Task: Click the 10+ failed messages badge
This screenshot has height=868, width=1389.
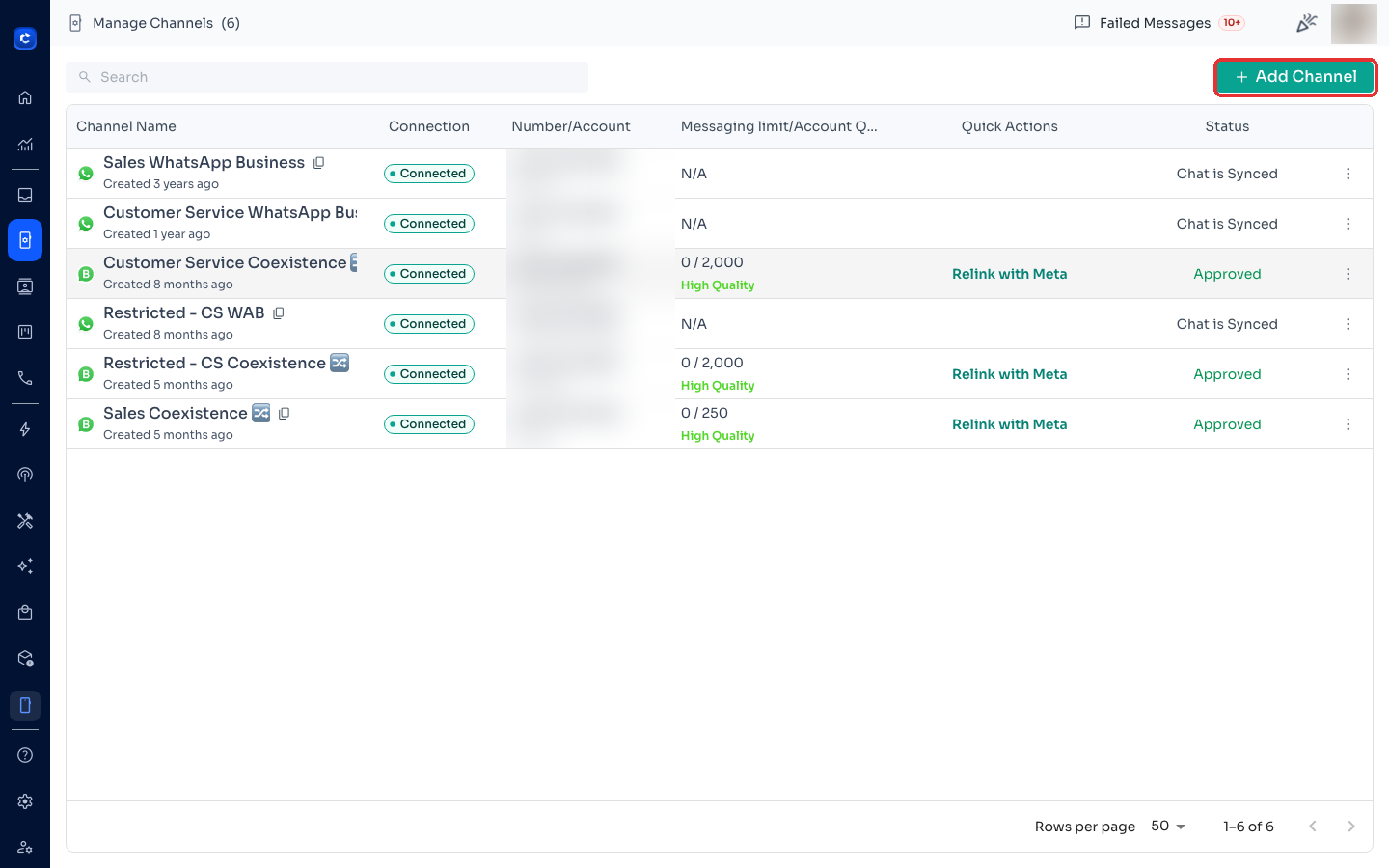Action: coord(1232,23)
